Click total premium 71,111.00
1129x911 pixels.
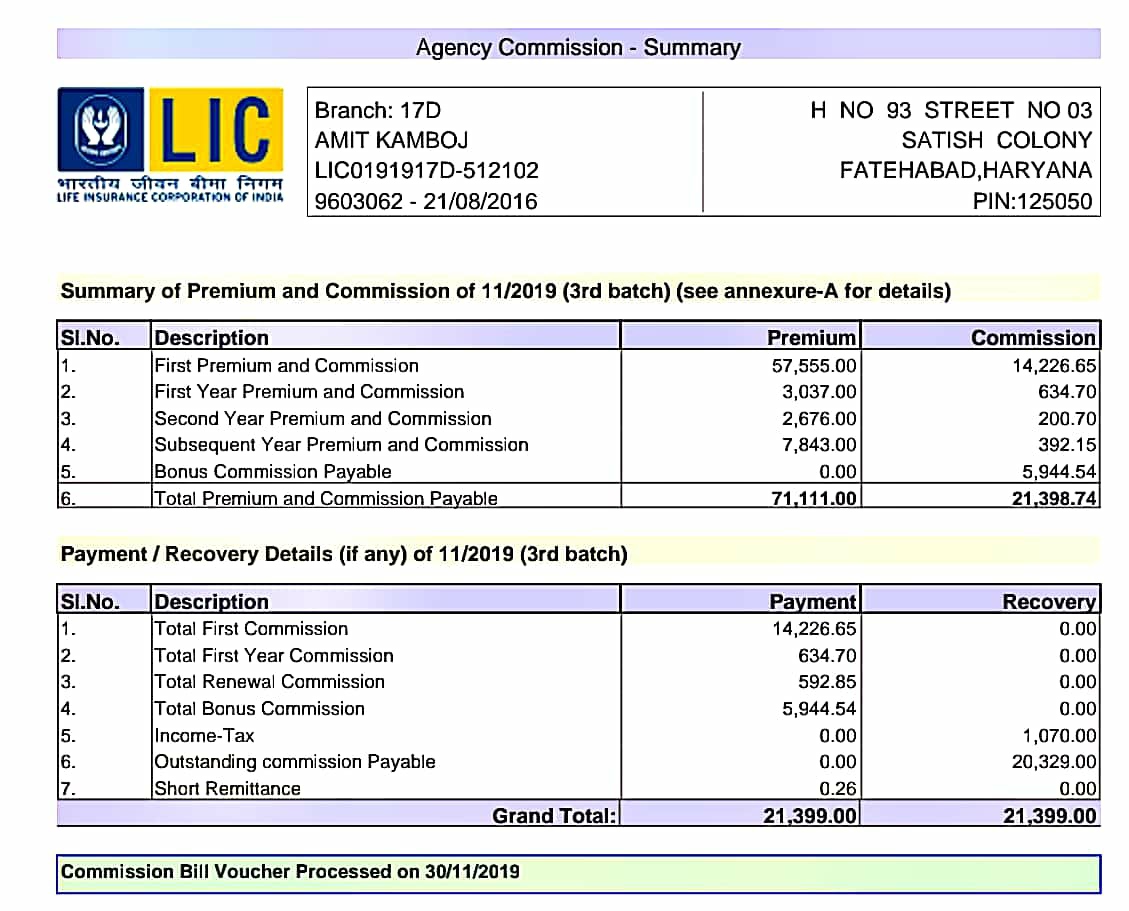(x=814, y=498)
